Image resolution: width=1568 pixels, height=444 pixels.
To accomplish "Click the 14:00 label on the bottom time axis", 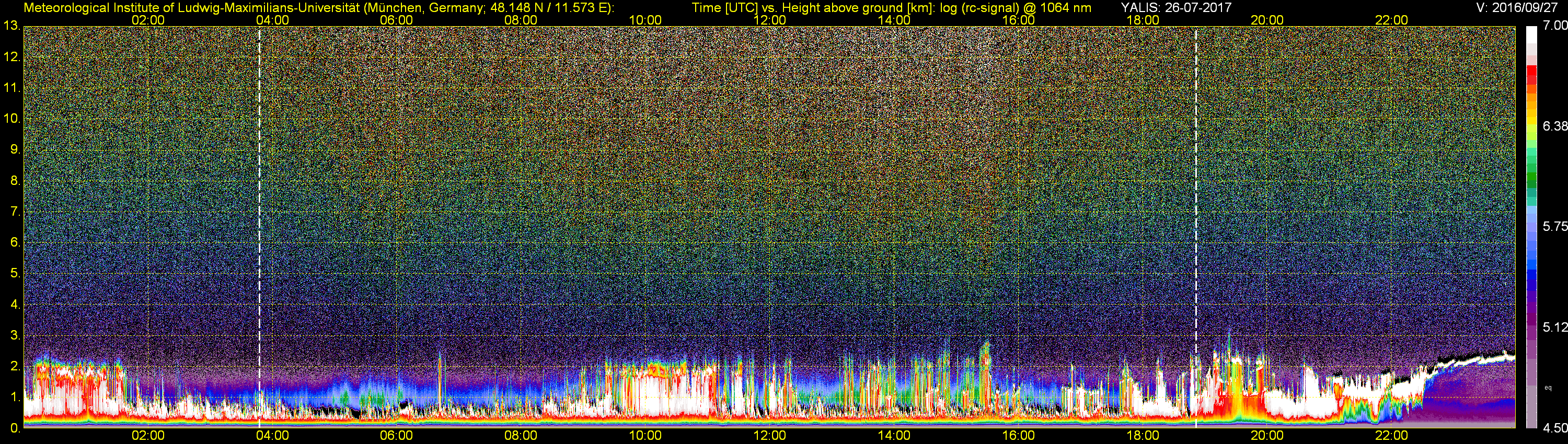I will pyautogui.click(x=894, y=436).
